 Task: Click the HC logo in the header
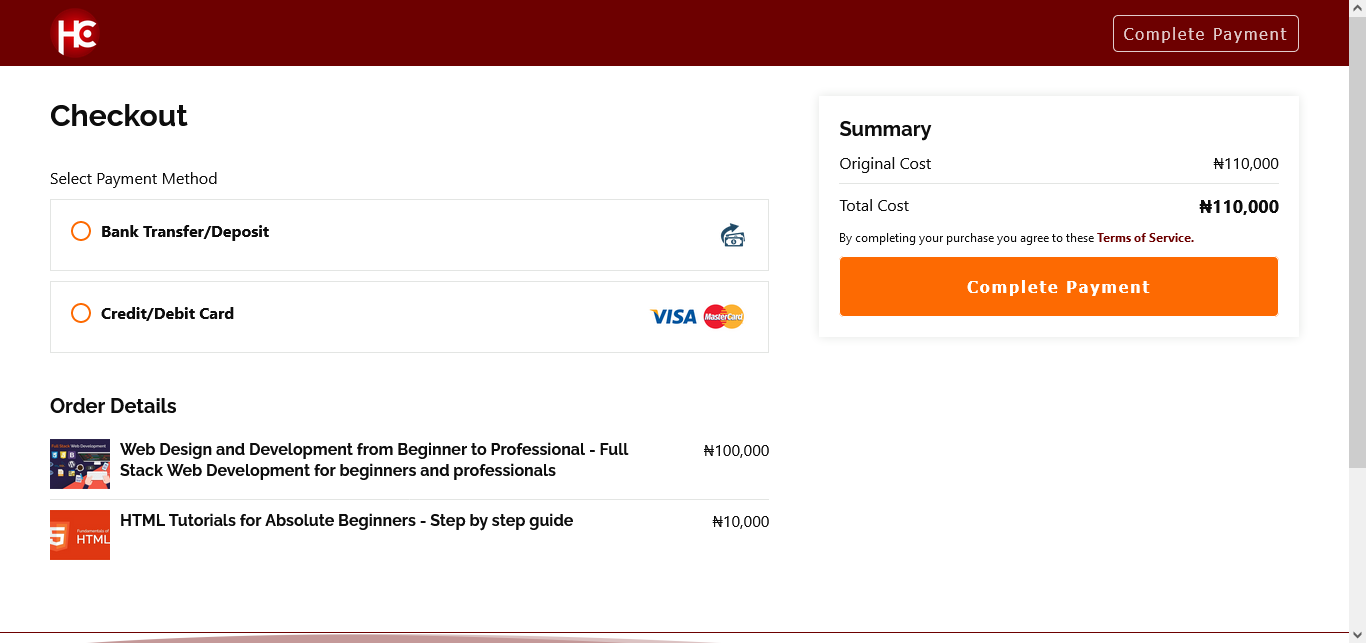click(75, 33)
